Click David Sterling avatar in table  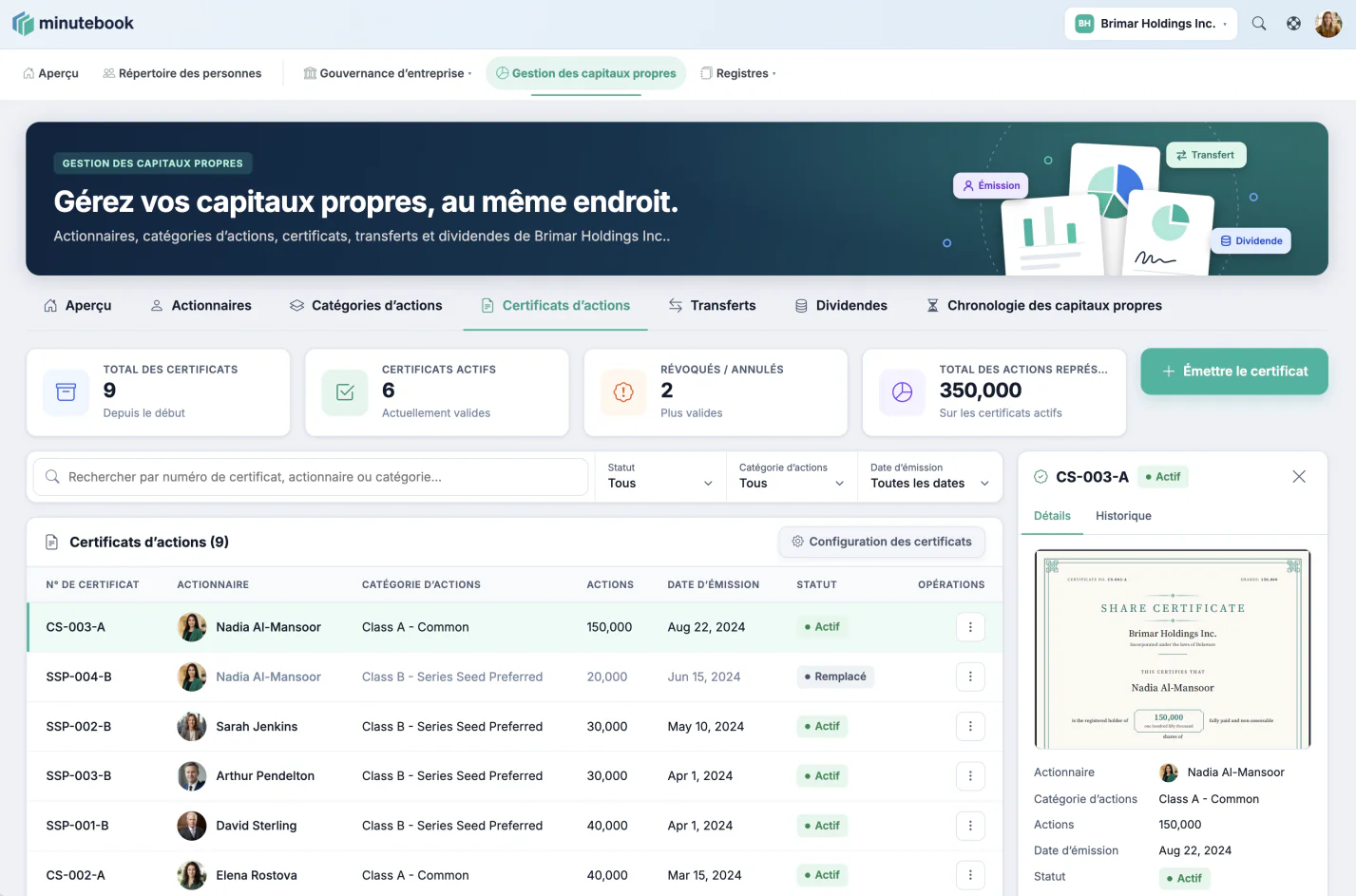192,826
